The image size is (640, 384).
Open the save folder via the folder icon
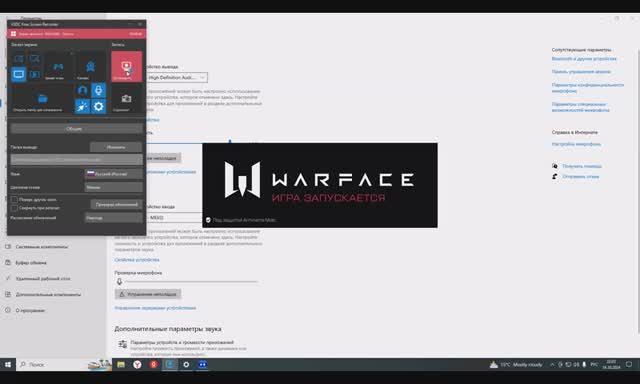[42, 98]
